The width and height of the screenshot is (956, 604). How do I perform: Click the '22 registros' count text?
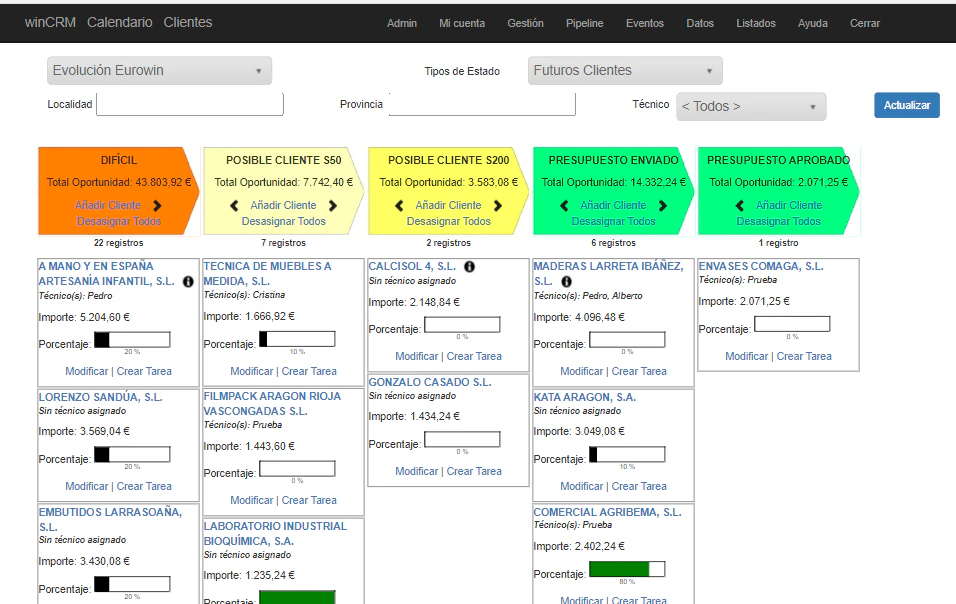(x=118, y=243)
